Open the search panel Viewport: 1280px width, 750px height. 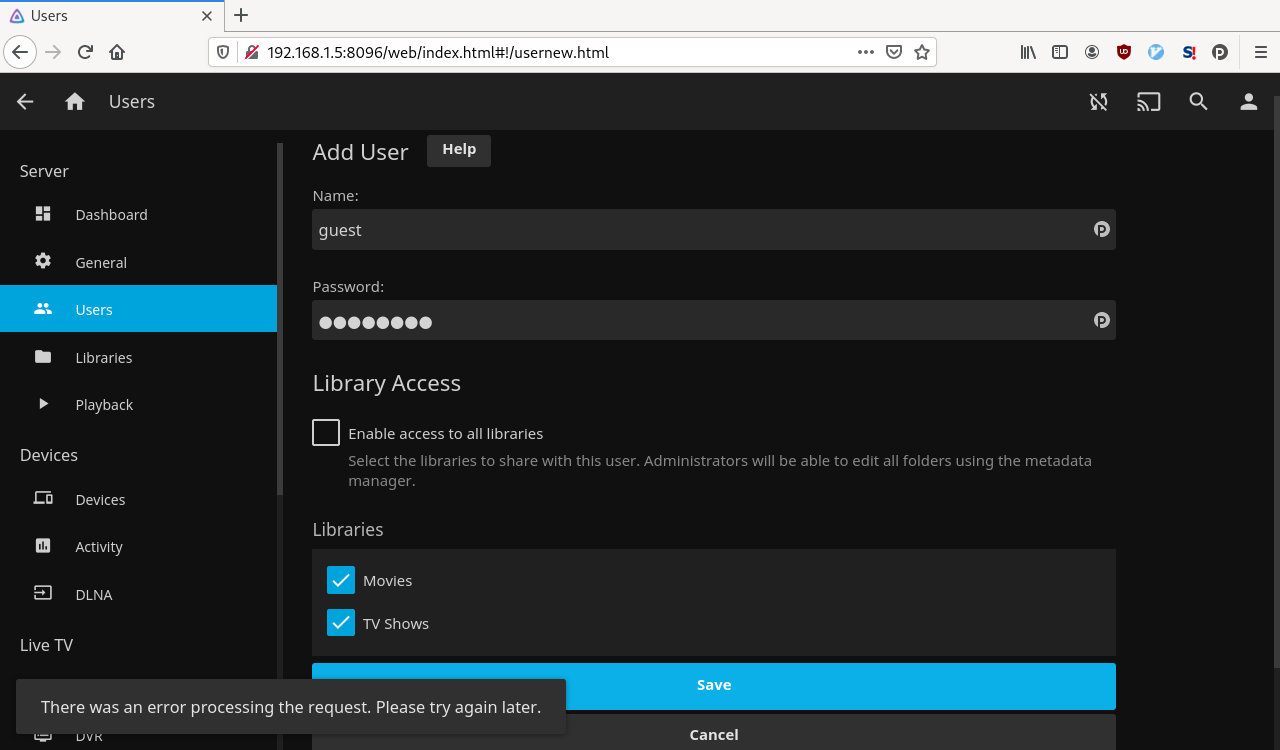(1198, 101)
